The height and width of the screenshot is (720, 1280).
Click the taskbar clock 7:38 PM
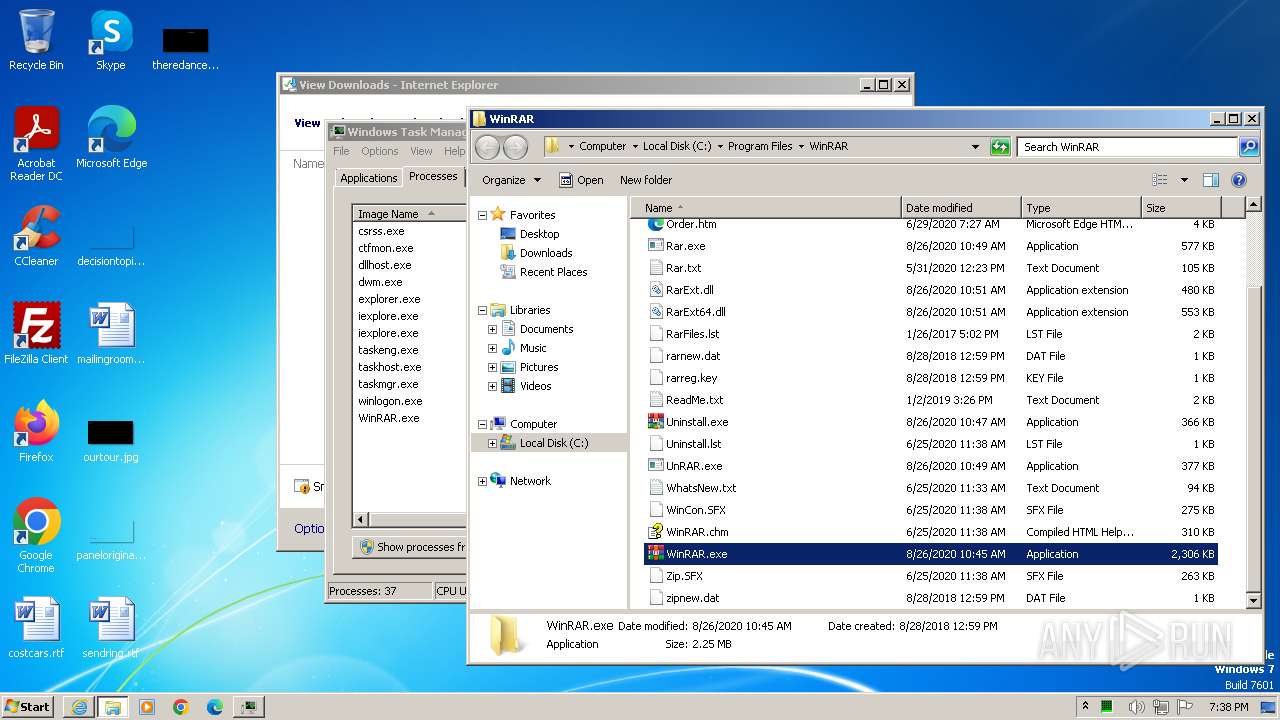coord(1228,707)
